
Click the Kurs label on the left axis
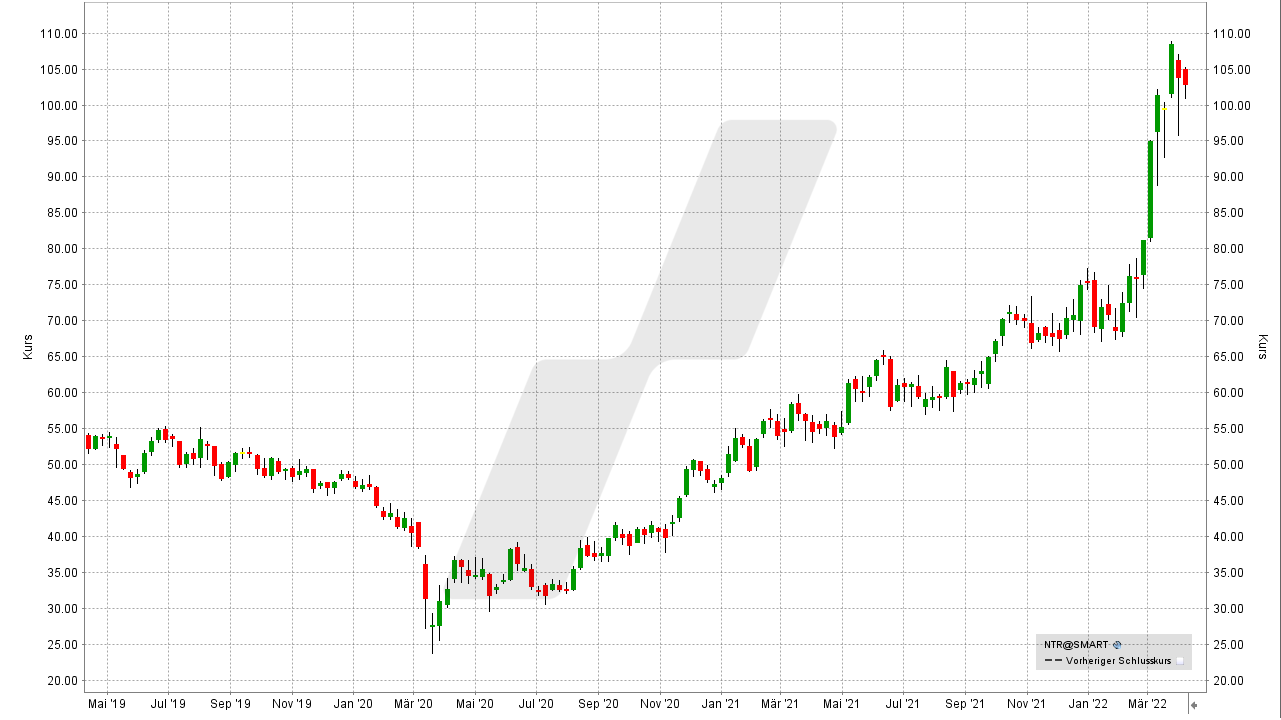tap(29, 349)
